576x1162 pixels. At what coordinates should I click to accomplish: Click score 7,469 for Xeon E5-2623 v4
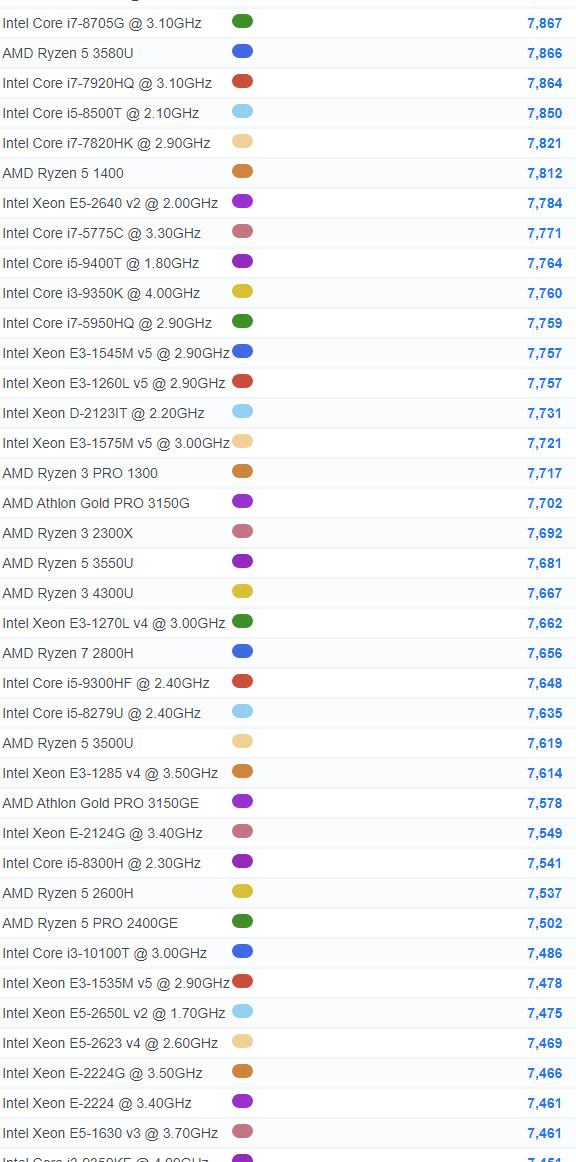545,1043
